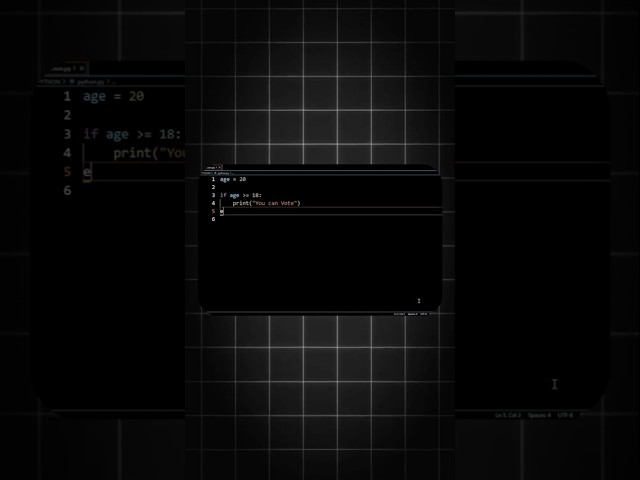Click the Python file icon in the background editor's breadcrumb

pyautogui.click(x=72, y=82)
